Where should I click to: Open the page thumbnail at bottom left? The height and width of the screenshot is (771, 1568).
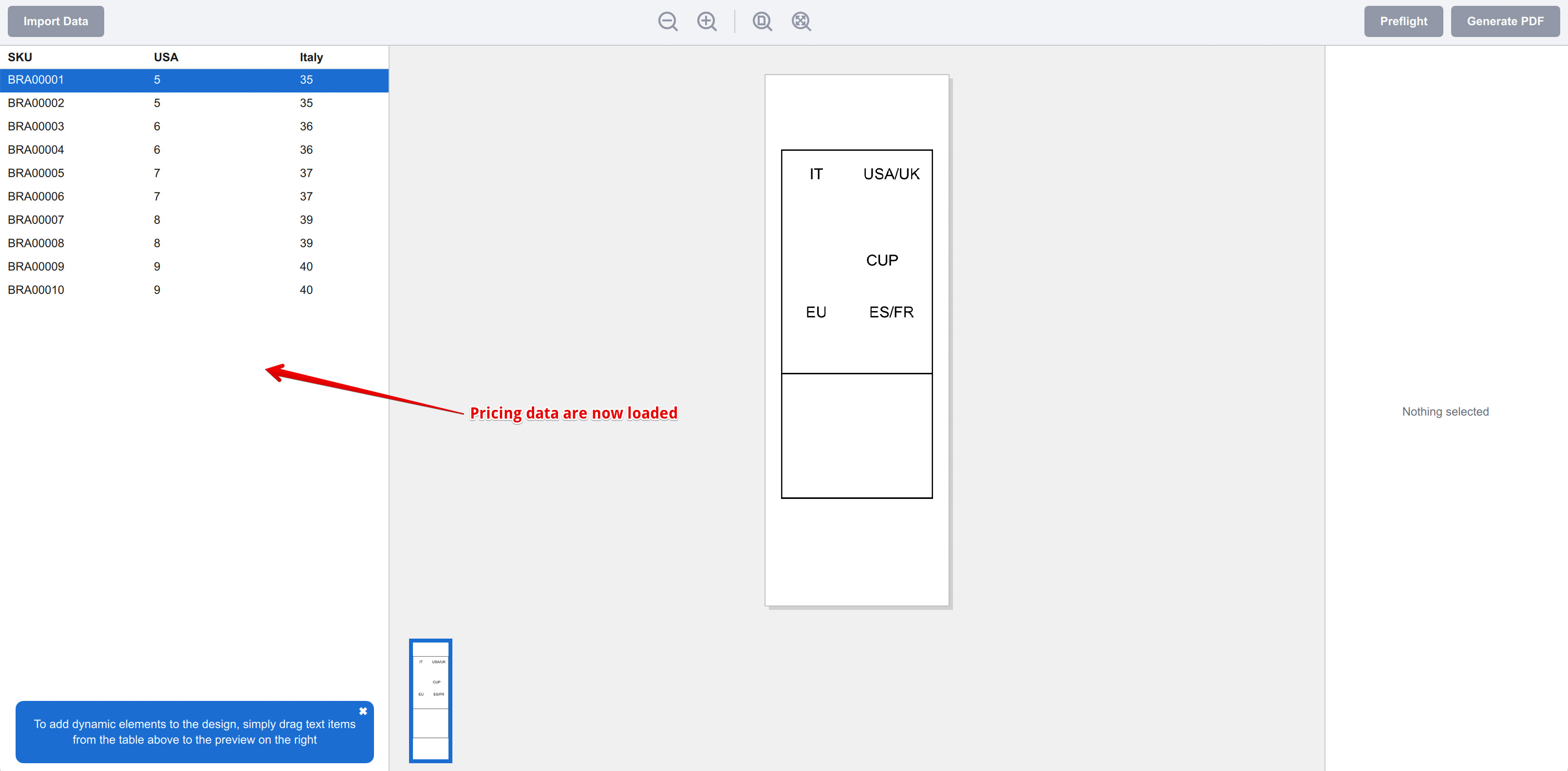430,701
